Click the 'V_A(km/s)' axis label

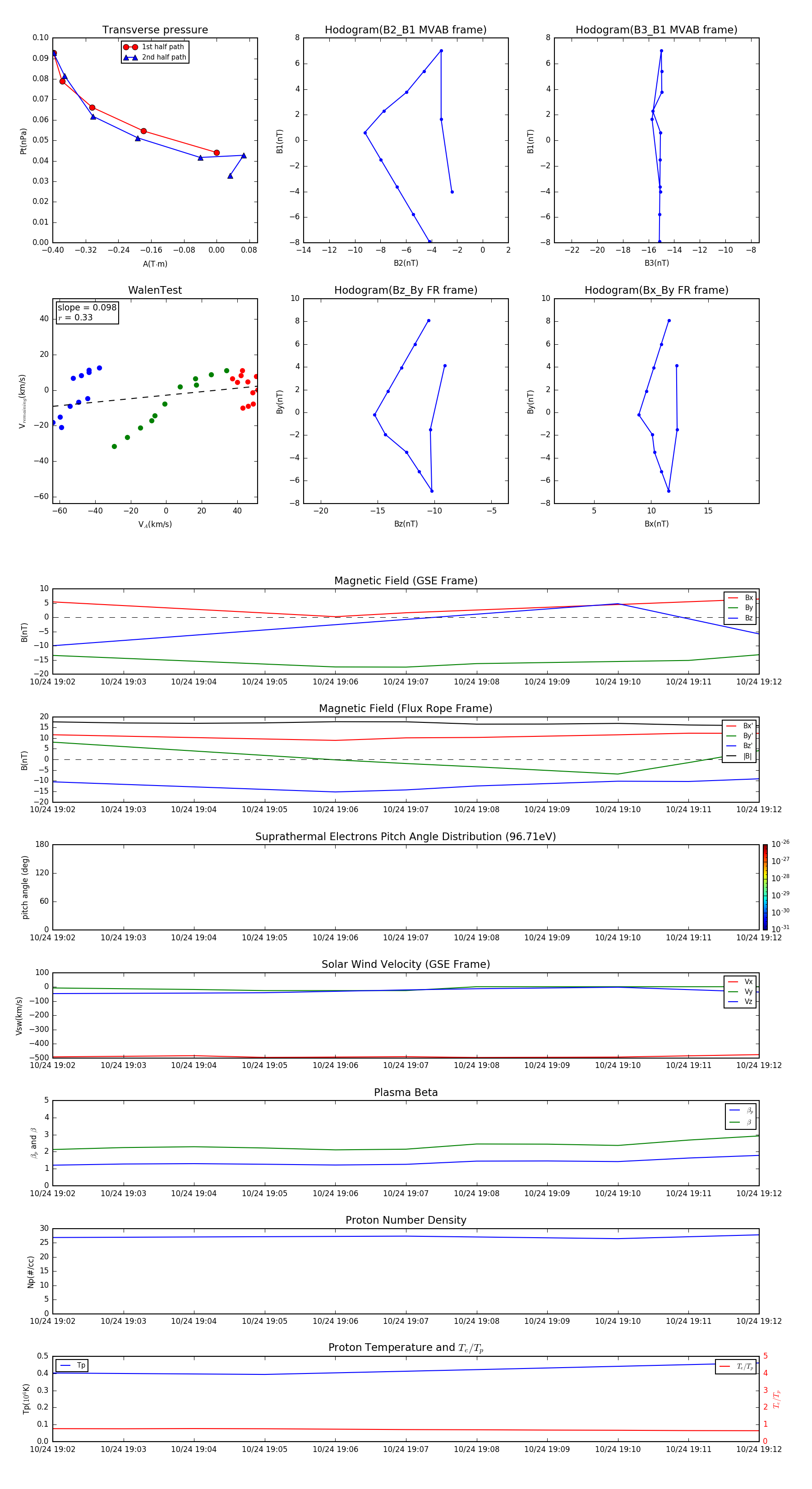click(155, 524)
